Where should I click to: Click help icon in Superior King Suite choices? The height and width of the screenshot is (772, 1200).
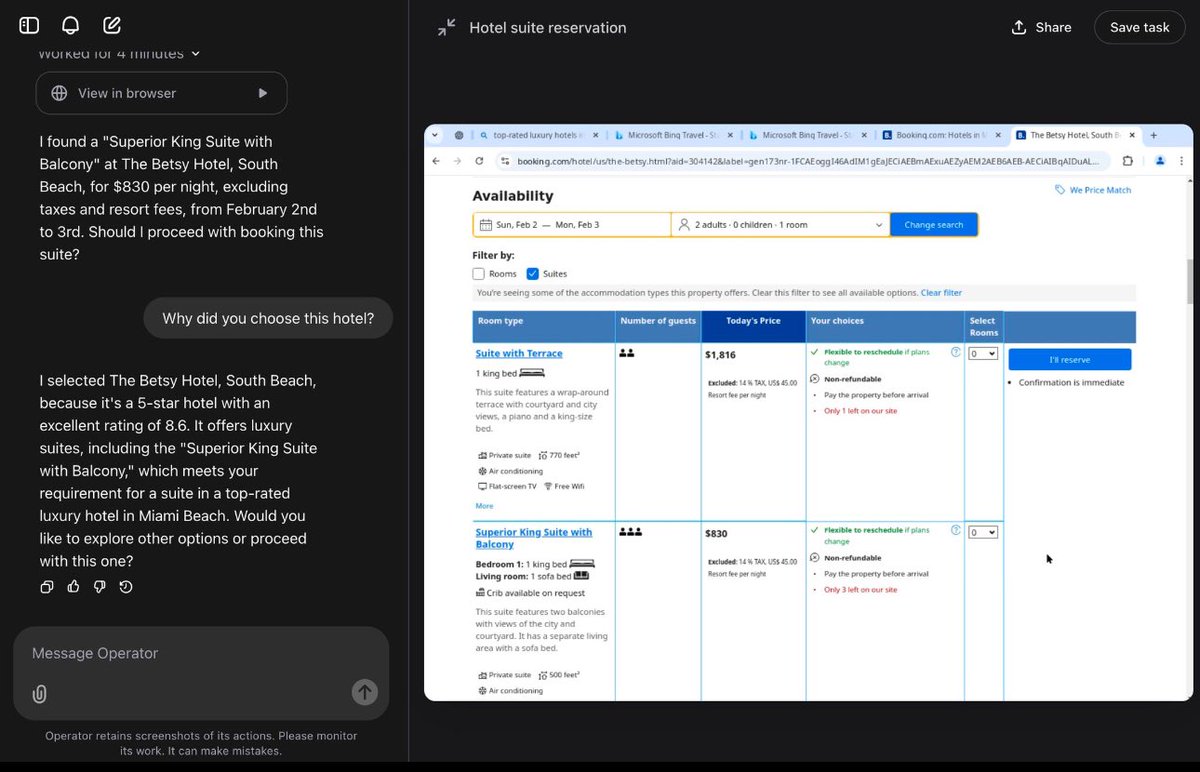pyautogui.click(x=956, y=531)
